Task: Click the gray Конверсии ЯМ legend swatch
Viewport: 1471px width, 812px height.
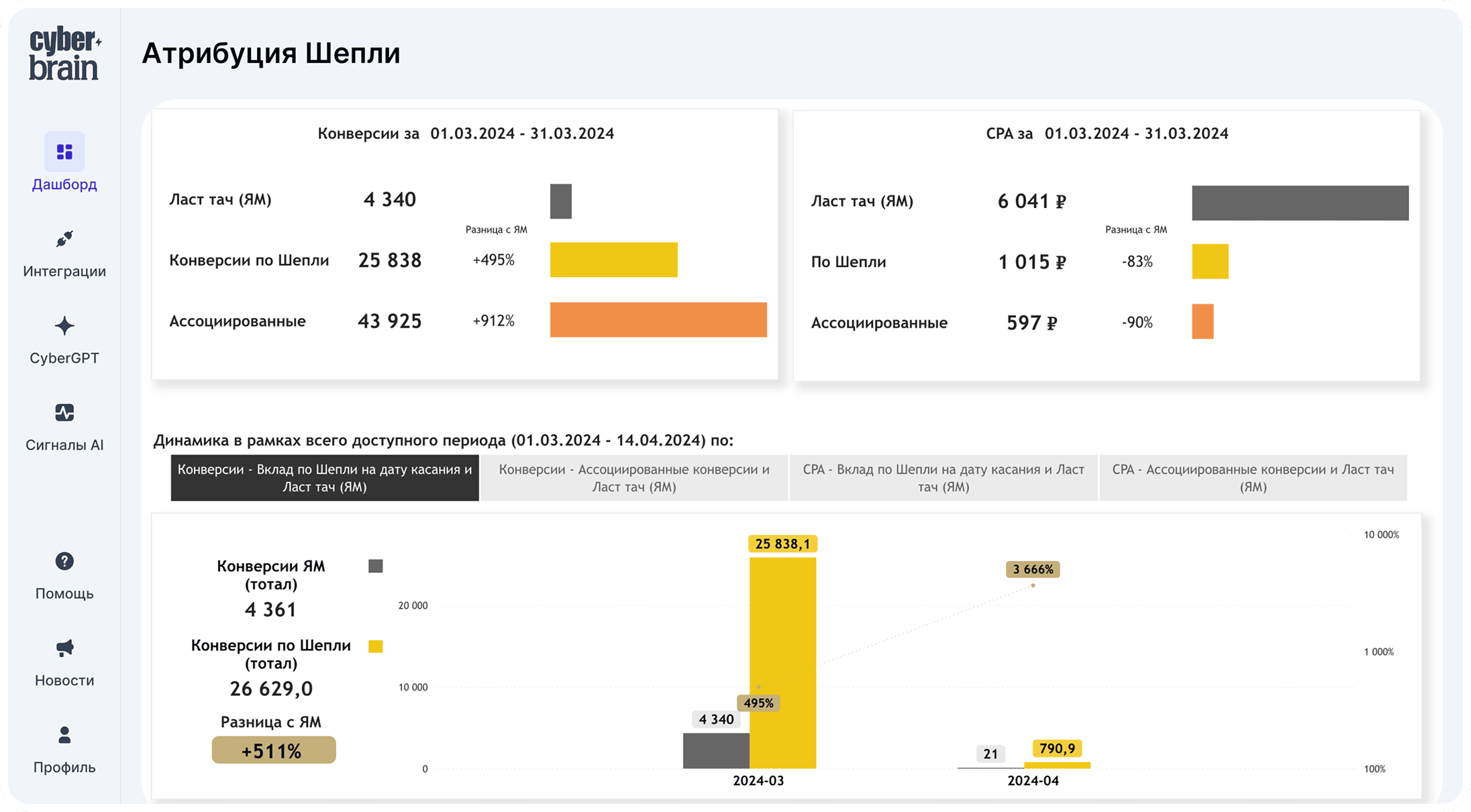Action: [x=376, y=566]
